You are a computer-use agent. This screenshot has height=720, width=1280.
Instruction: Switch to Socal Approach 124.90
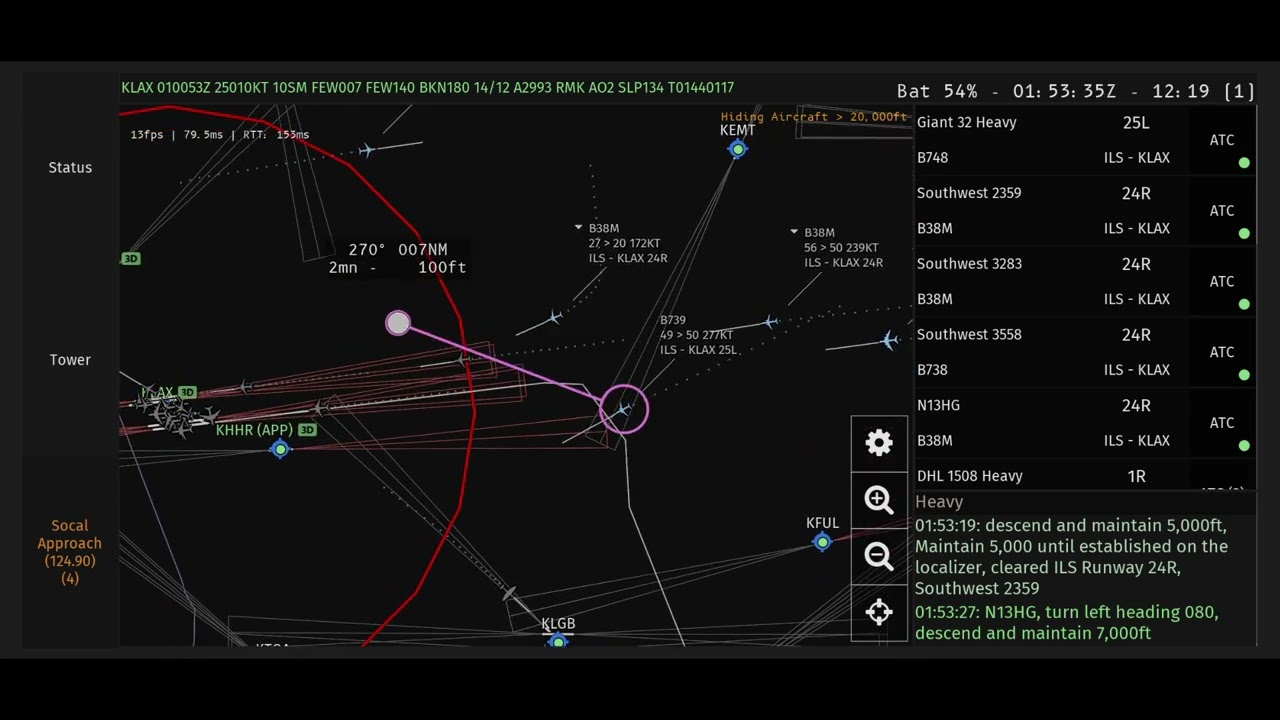click(x=69, y=551)
